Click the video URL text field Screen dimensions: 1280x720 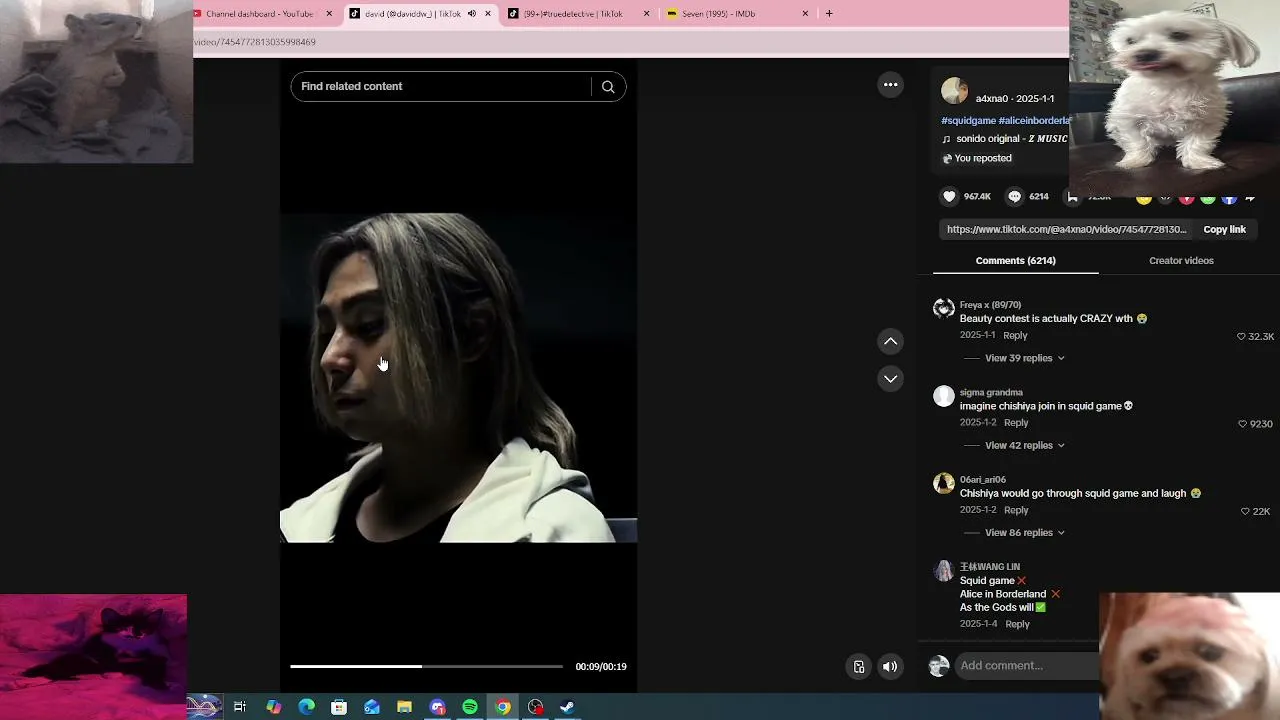click(x=1066, y=230)
